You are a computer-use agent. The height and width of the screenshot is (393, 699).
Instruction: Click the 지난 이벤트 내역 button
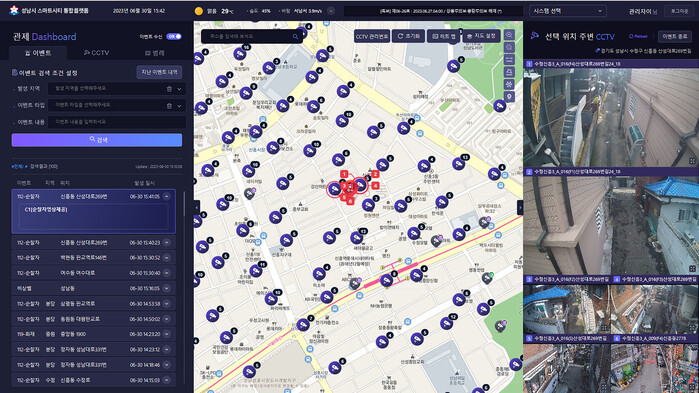[x=159, y=72]
